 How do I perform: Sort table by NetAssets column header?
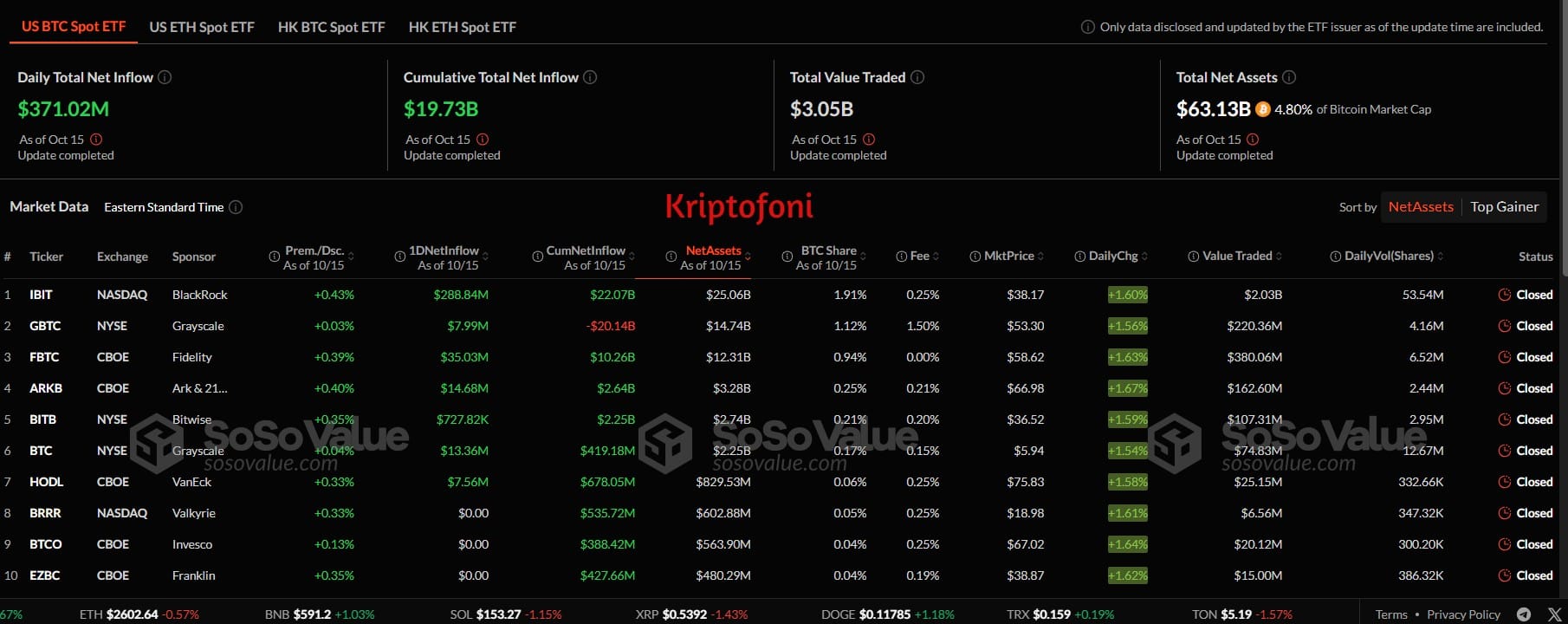(713, 250)
